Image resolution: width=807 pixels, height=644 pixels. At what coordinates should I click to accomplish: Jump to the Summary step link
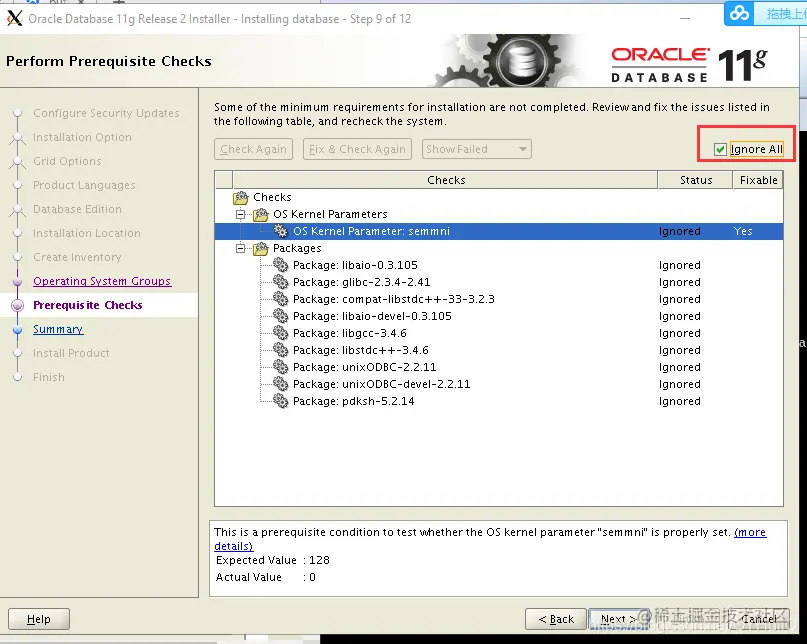pyautogui.click(x=58, y=329)
